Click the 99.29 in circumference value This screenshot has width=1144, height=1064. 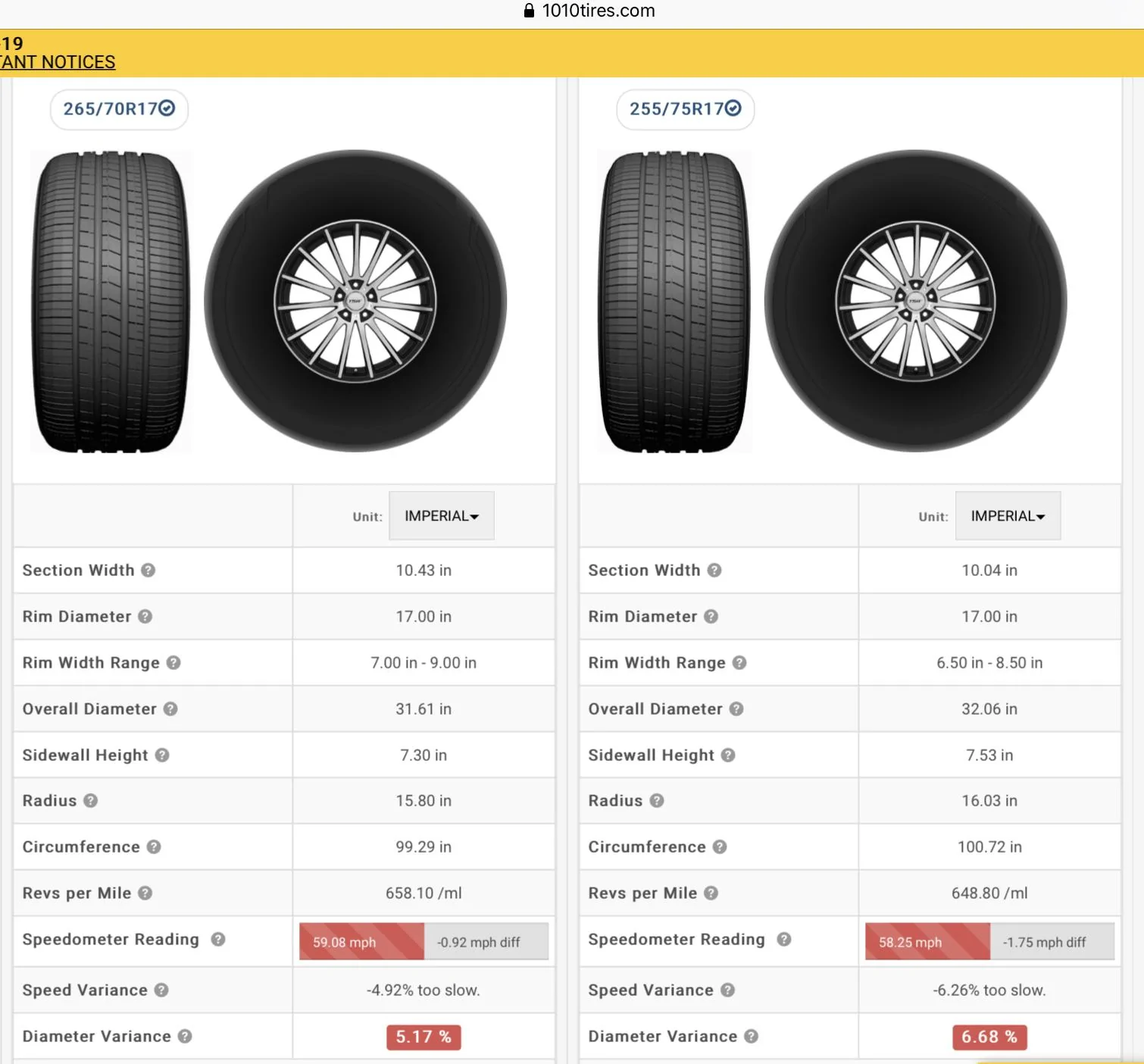[x=424, y=847]
